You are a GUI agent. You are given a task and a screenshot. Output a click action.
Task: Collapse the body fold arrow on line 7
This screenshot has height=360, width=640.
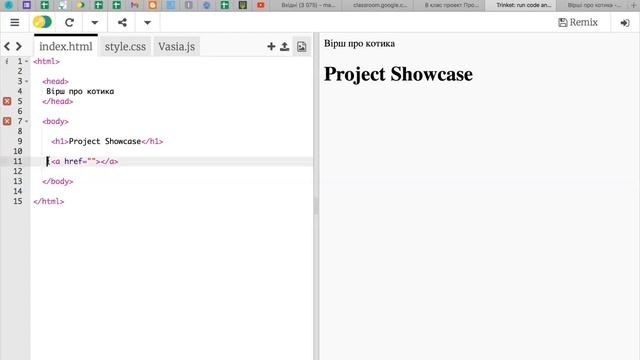27,122
